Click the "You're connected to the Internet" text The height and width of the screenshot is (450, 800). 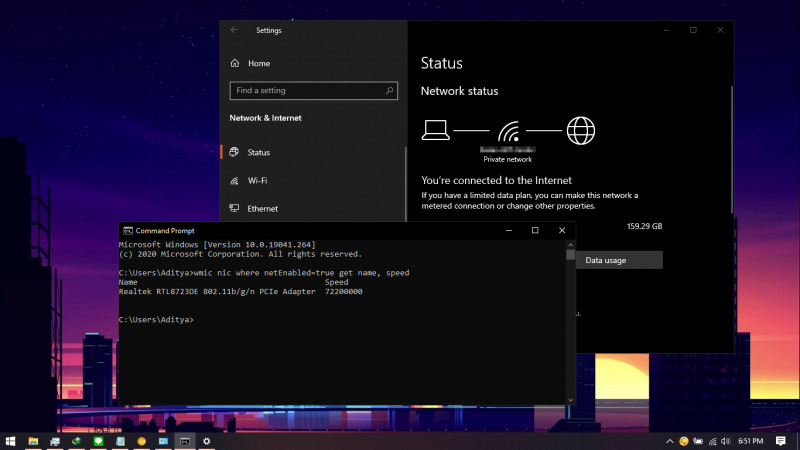pos(496,180)
